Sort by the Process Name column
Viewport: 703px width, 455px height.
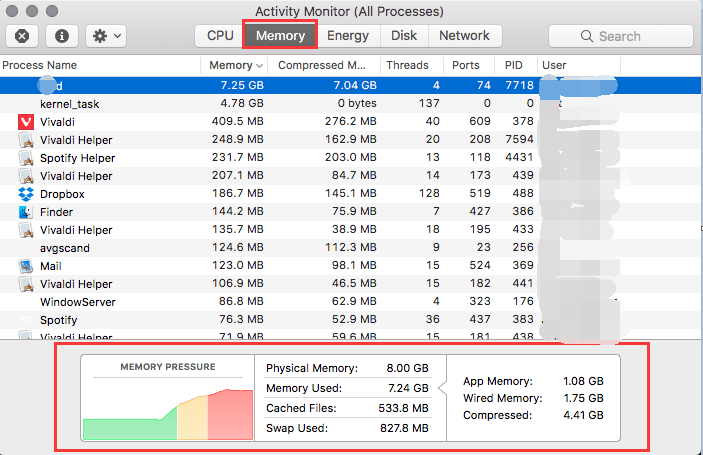click(x=39, y=65)
